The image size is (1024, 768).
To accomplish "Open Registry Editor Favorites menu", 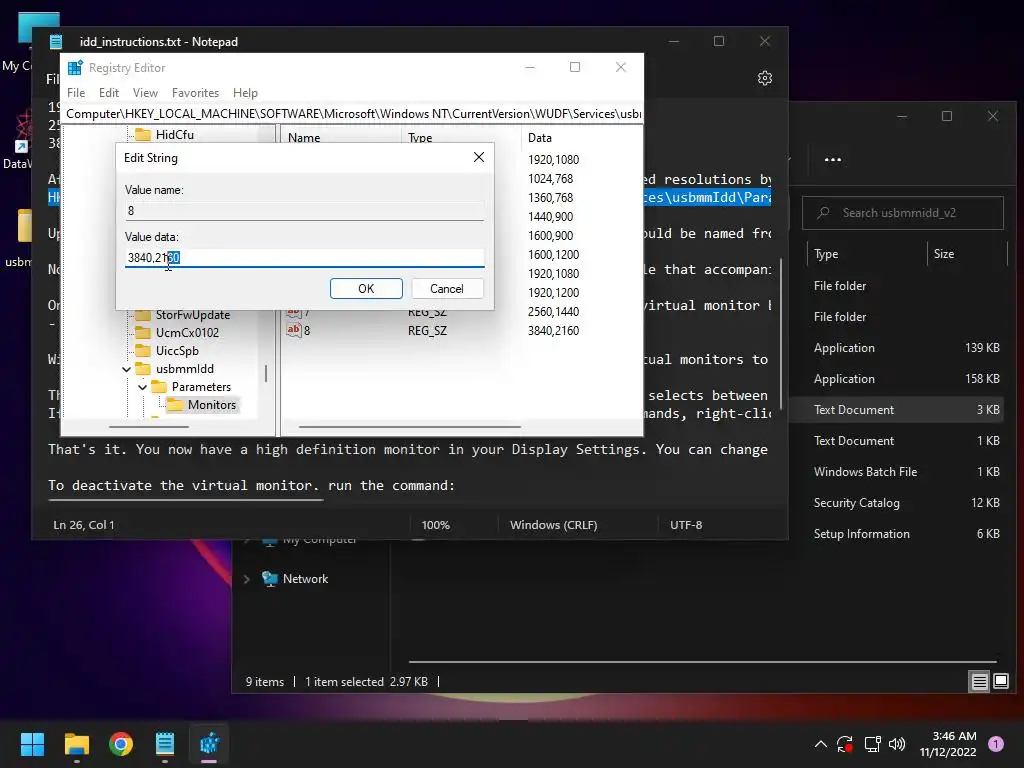I will [195, 93].
